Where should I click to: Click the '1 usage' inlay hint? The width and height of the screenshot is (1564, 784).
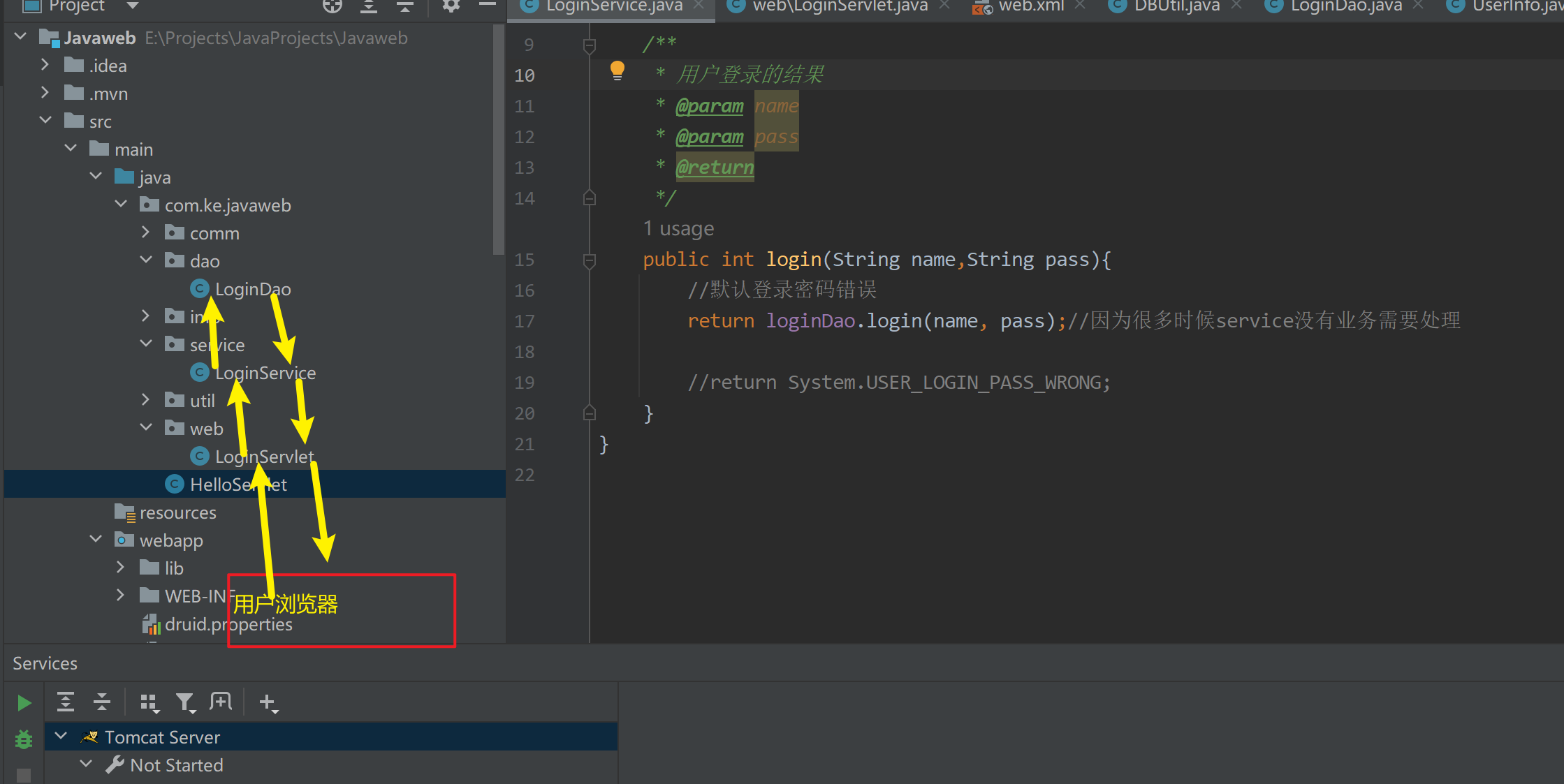coord(678,229)
